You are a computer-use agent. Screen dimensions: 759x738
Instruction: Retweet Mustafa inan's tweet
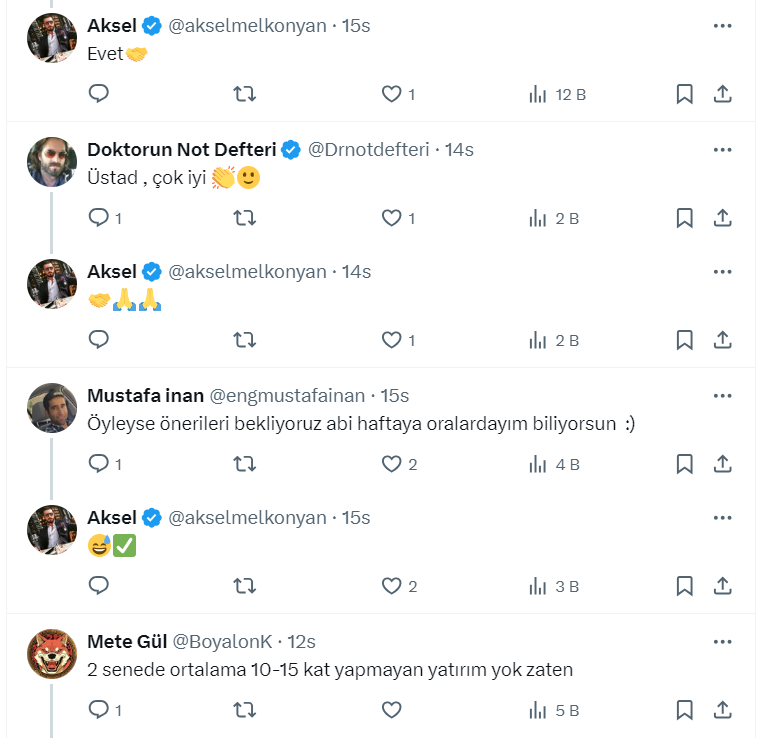[x=244, y=464]
